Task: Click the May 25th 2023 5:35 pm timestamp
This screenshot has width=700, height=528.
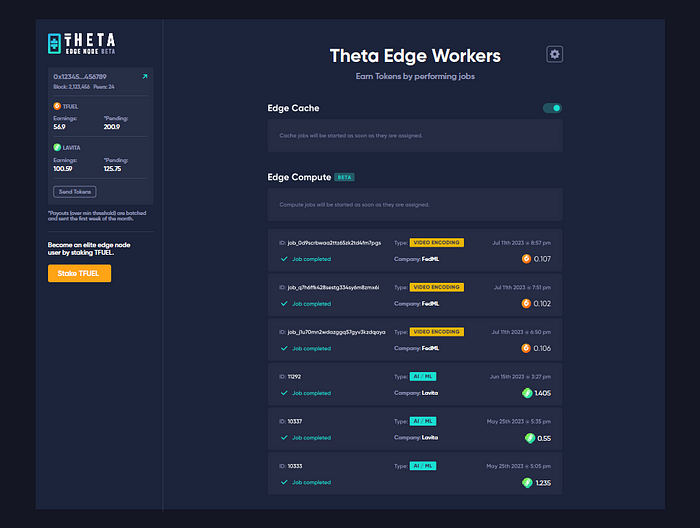Action: pyautogui.click(x=519, y=421)
